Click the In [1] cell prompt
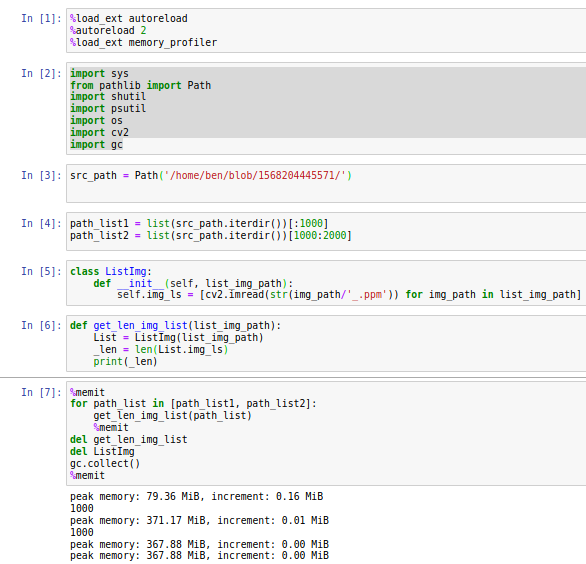 pyautogui.click(x=41, y=18)
